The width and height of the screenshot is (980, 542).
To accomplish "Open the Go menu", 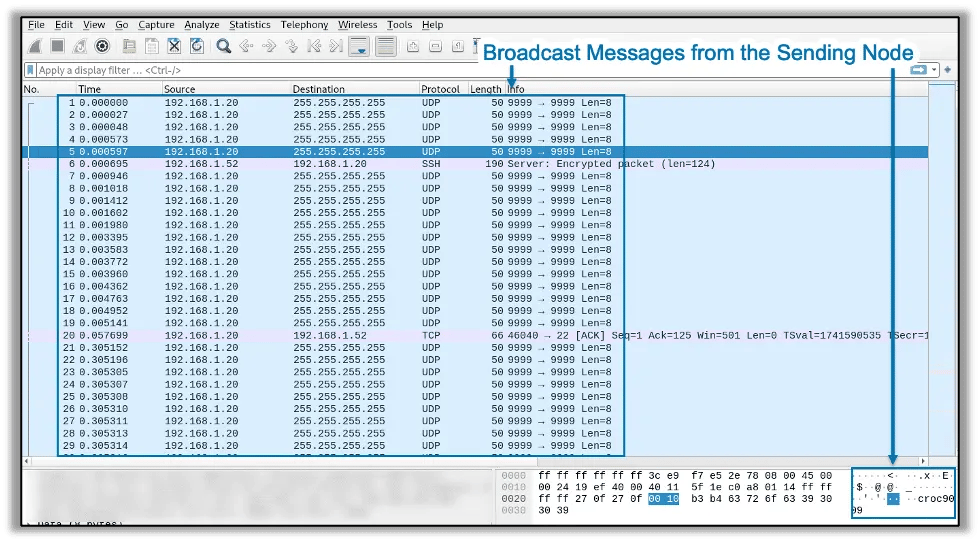I will point(121,24).
